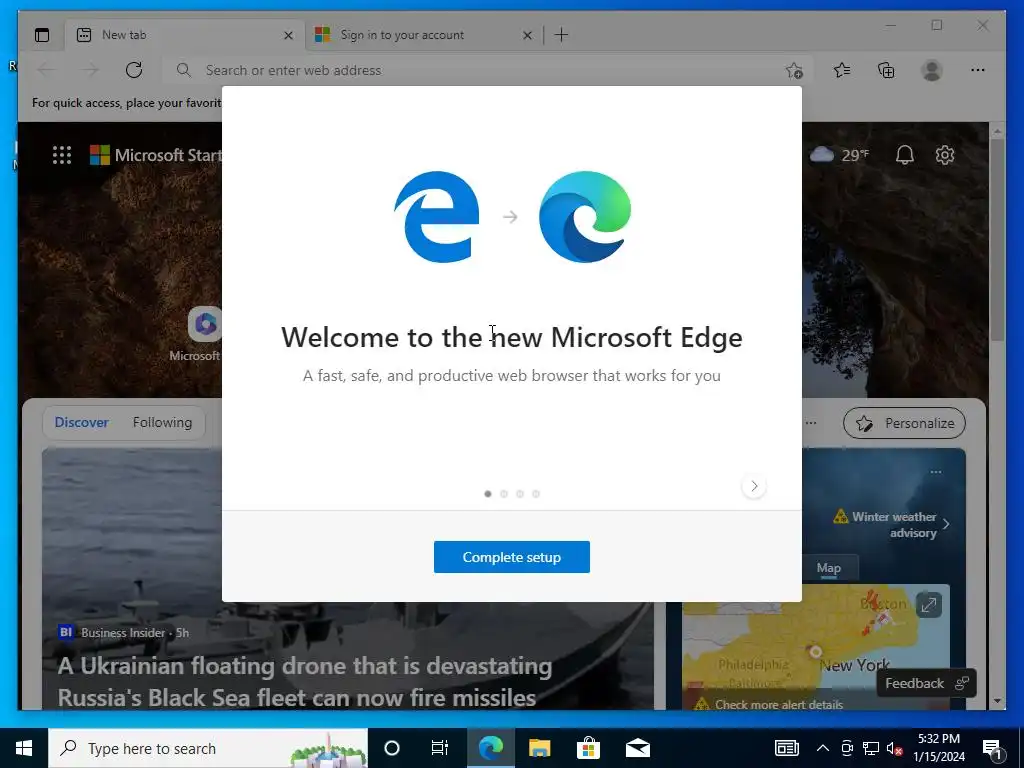This screenshot has height=768, width=1024.
Task: Open Settings and more ellipsis menu
Action: [978, 70]
